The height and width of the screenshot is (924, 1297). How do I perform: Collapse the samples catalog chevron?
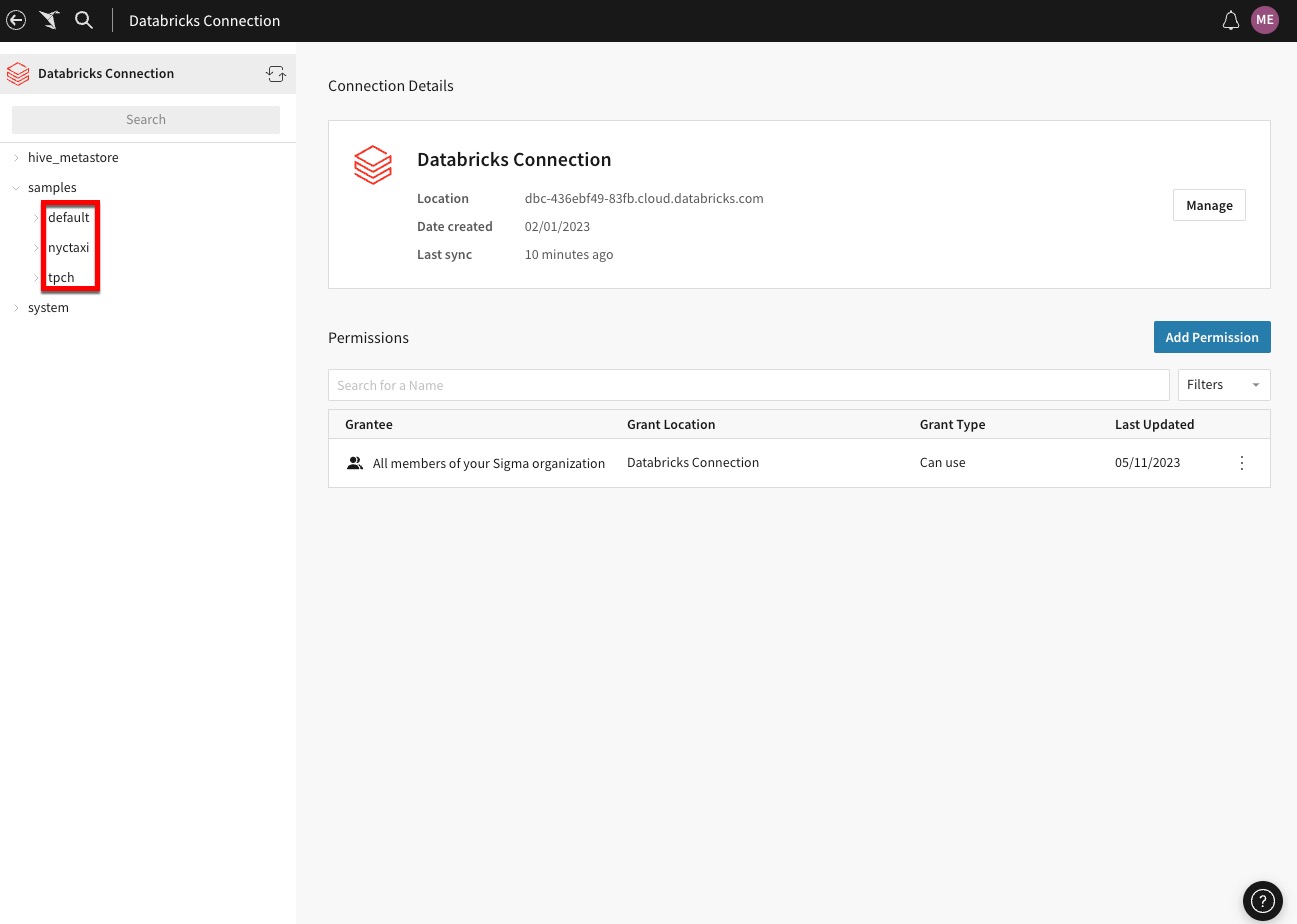[x=16, y=188]
